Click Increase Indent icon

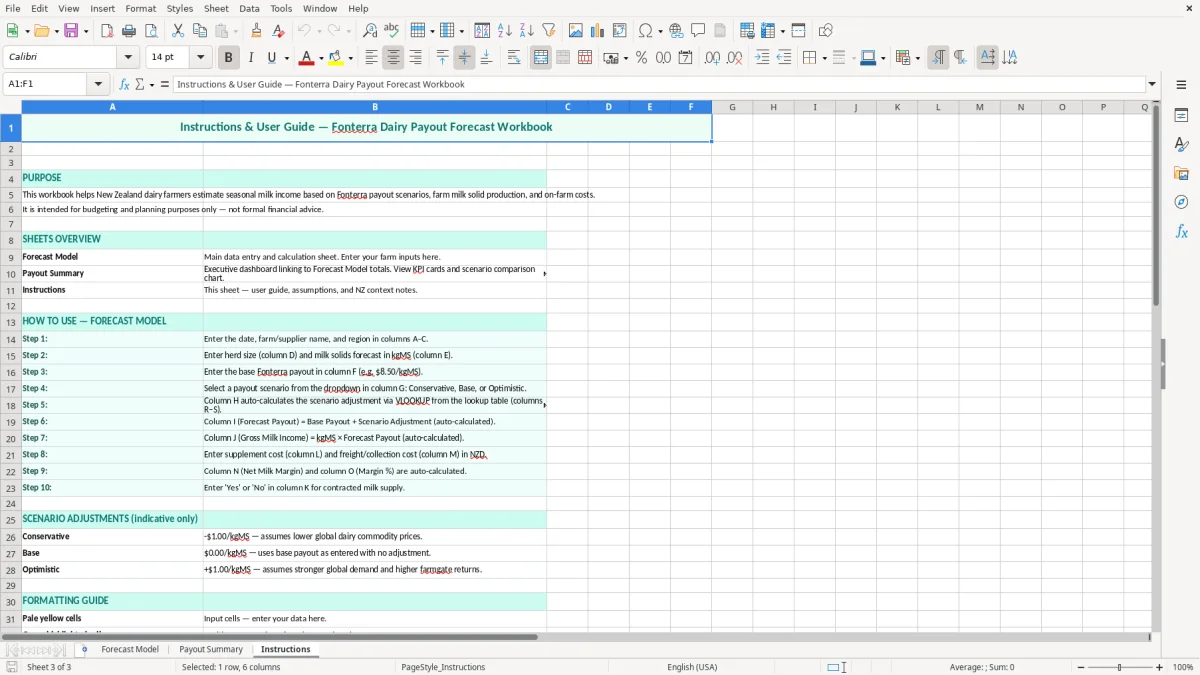tap(762, 58)
